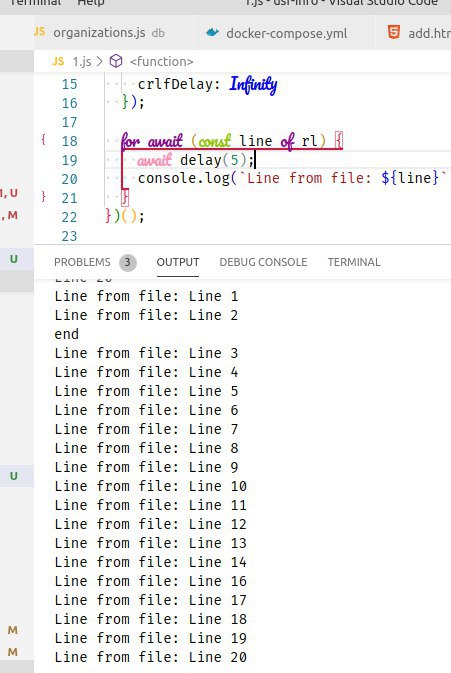Click line number 15 in the gutter
Screen dimensions: 451x673
[x=70, y=84]
